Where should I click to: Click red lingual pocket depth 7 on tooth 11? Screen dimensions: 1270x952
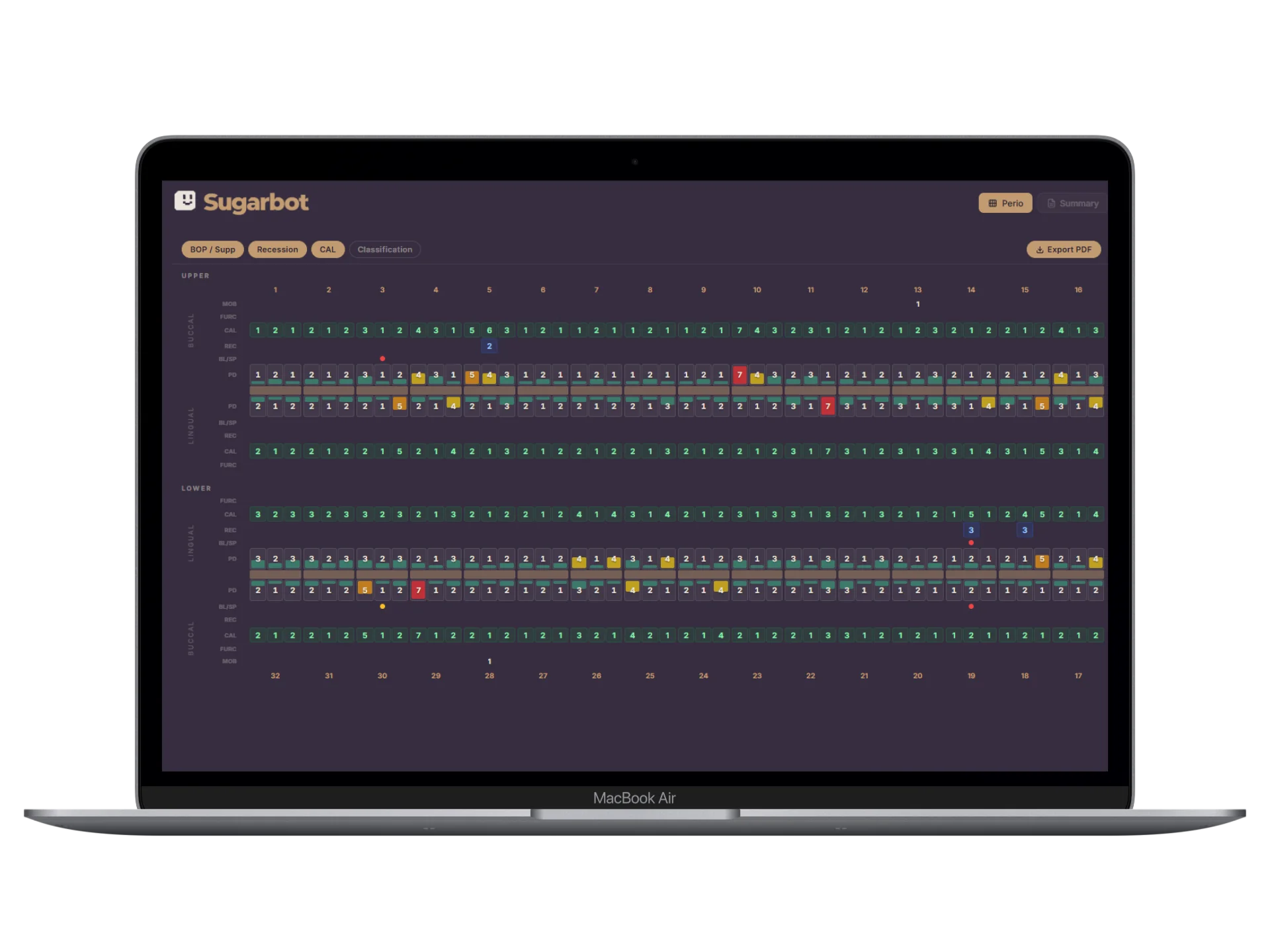click(x=827, y=406)
